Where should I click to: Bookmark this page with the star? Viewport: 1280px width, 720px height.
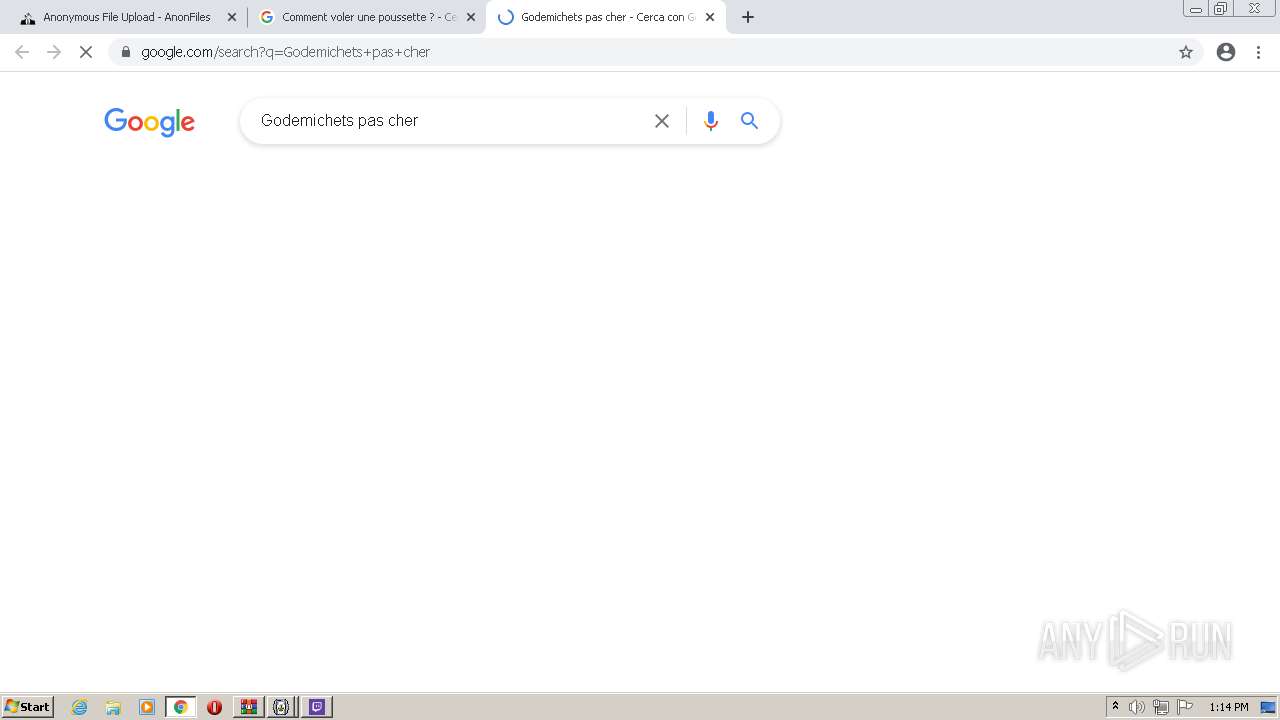pyautogui.click(x=1186, y=52)
